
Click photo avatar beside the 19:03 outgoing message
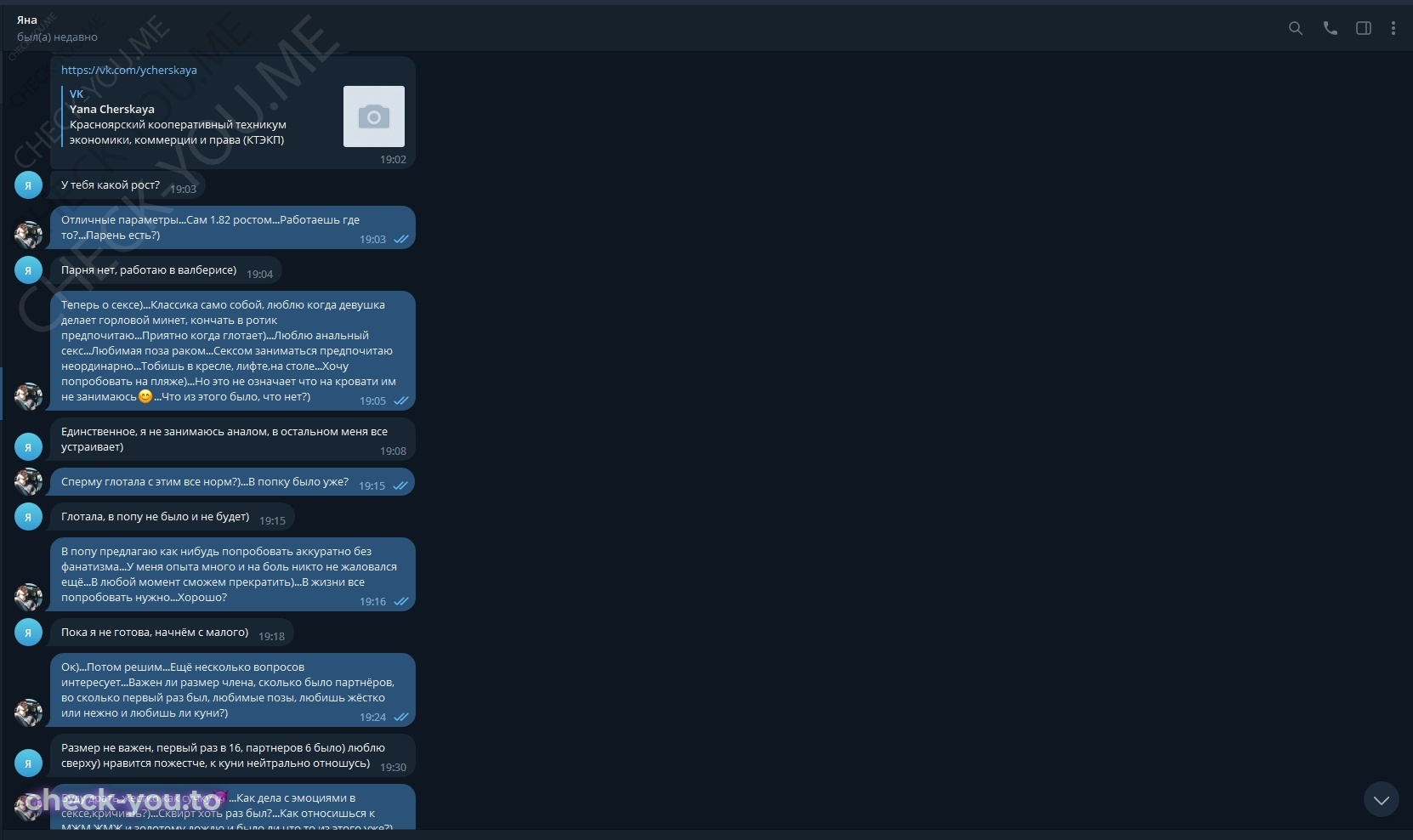(28, 235)
